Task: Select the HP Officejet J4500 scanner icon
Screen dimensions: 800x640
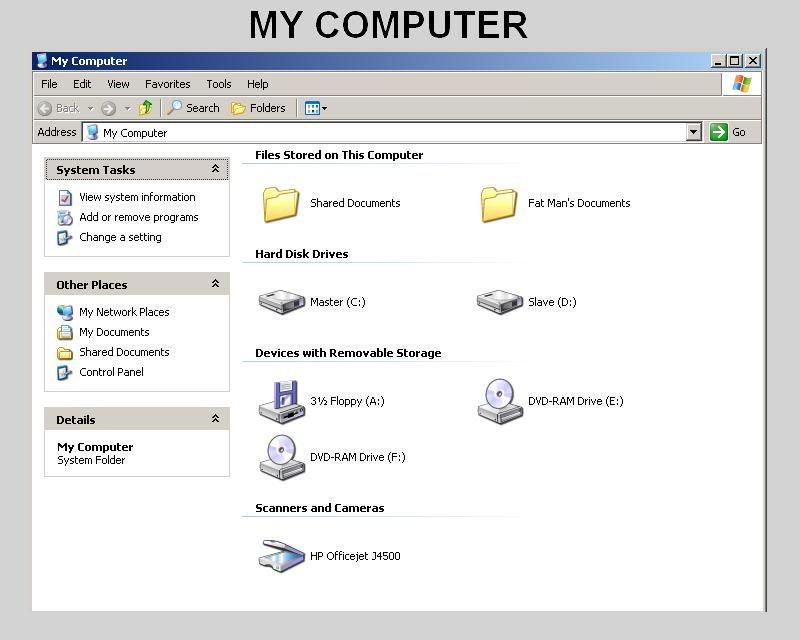Action: pos(281,556)
